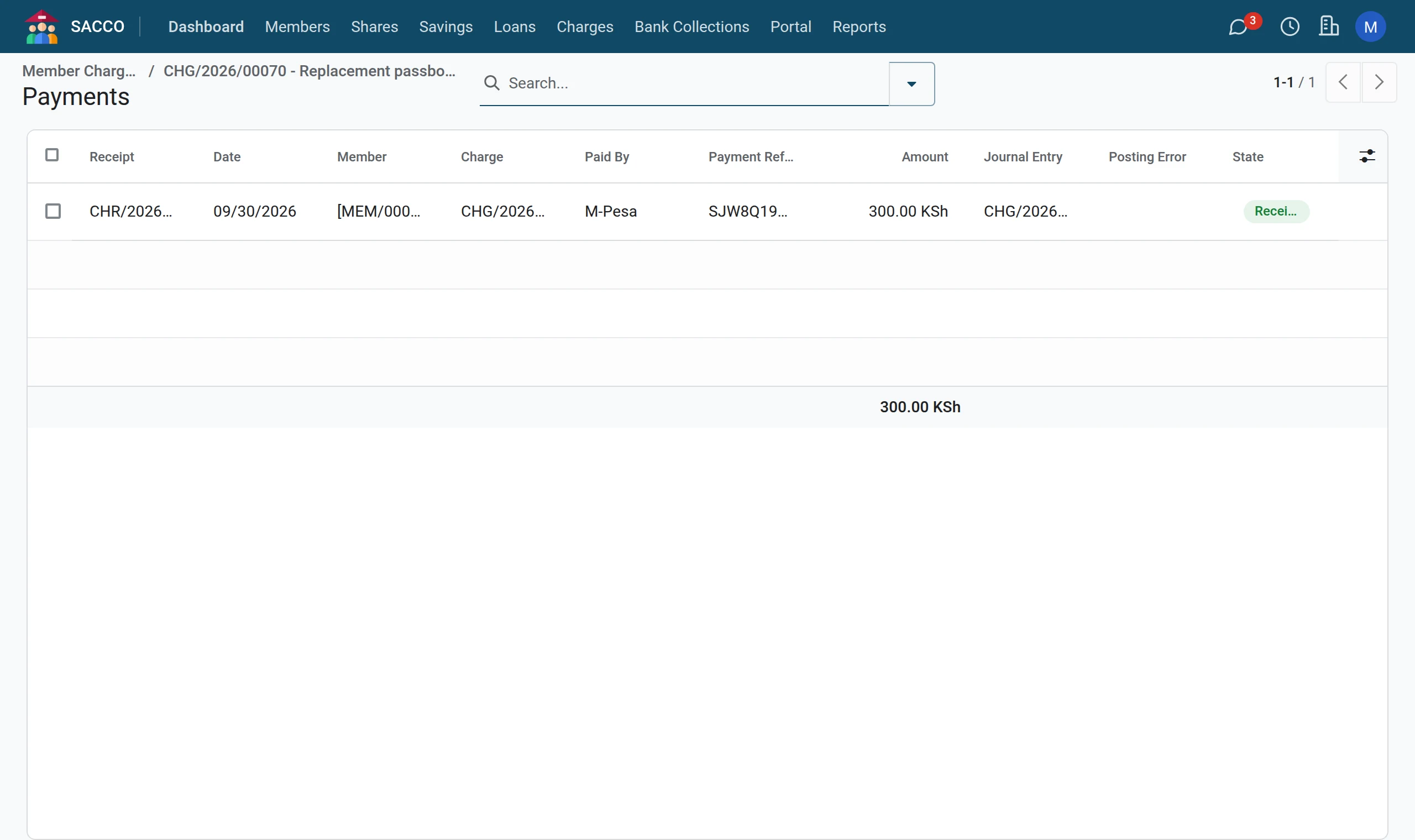Sort by the Receipt column header
1415x840 pixels.
112,157
